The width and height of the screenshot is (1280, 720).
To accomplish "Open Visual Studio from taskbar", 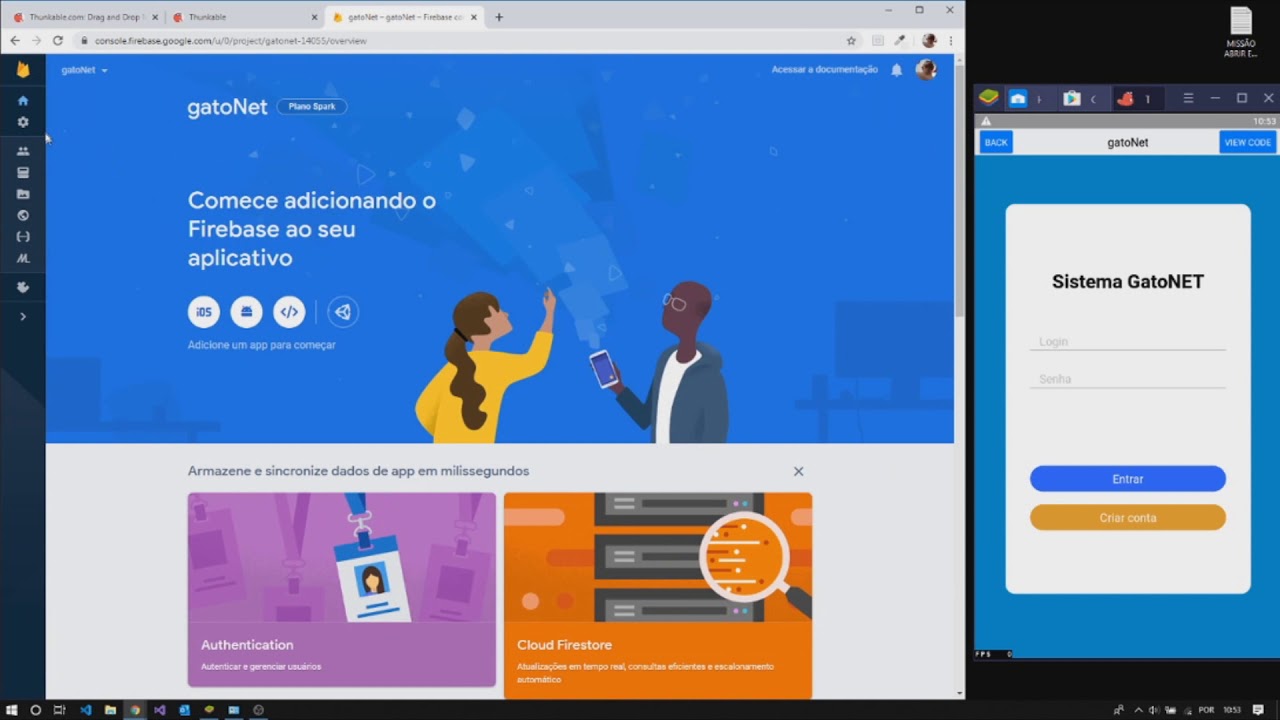I will (x=159, y=710).
